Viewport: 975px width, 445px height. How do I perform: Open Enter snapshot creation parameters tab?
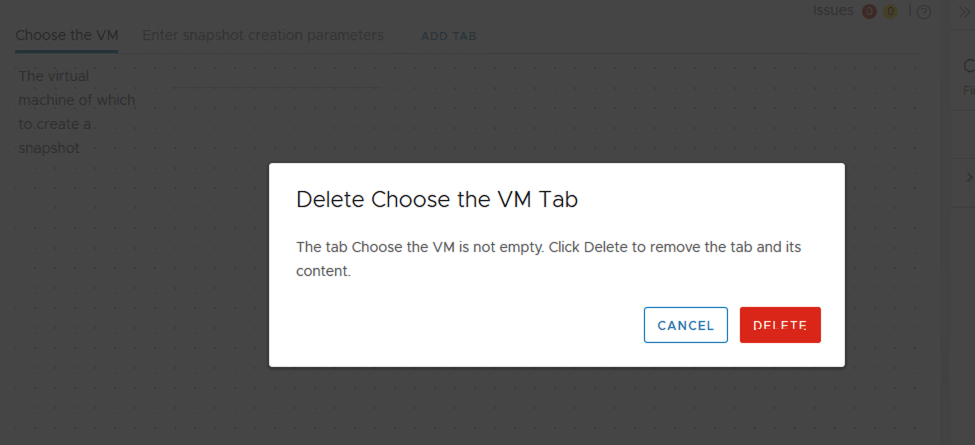263,35
